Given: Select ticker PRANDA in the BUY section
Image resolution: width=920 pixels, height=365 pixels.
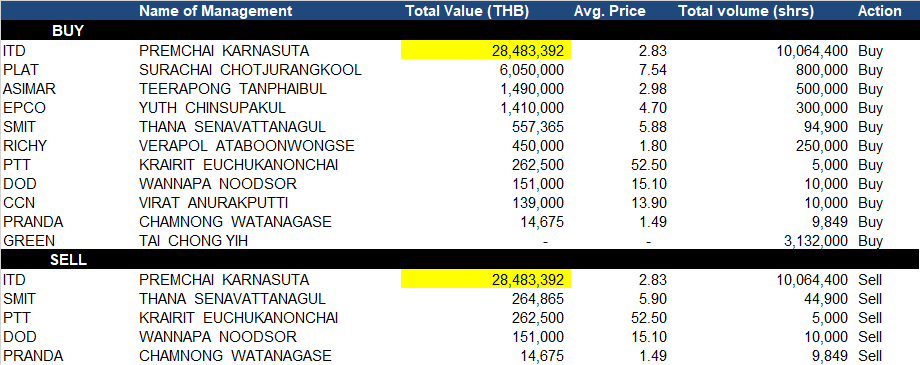Looking at the screenshot, I should click(33, 222).
